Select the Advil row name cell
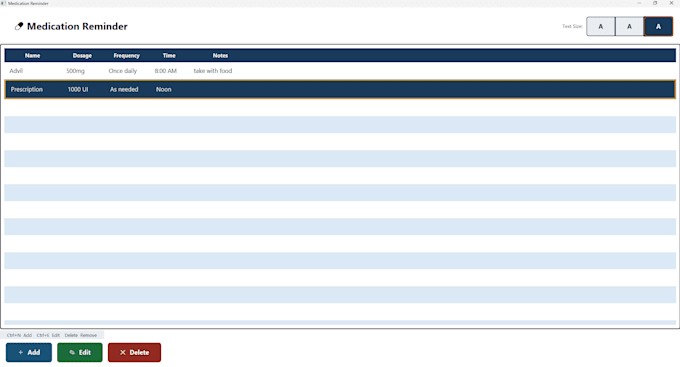The image size is (680, 367). click(16, 71)
